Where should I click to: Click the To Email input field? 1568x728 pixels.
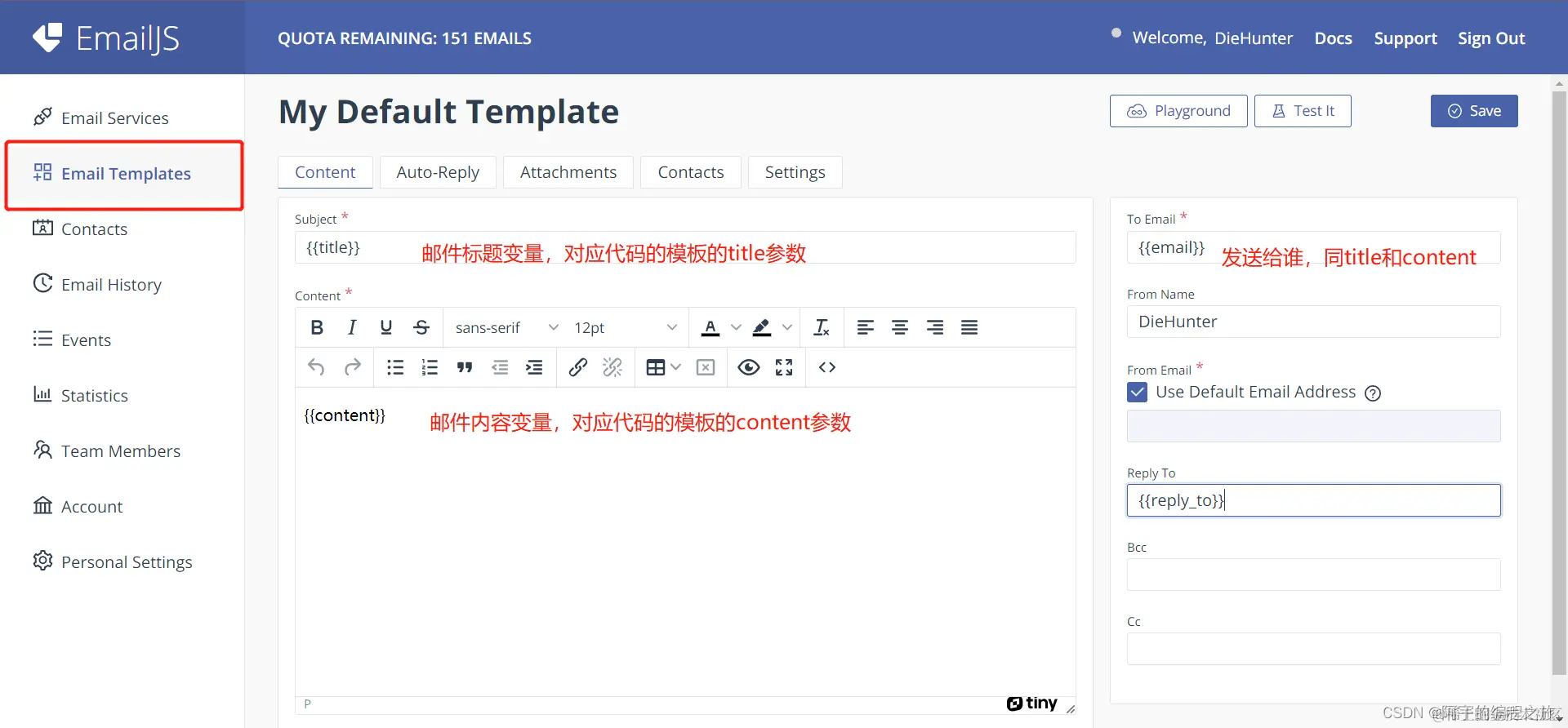(1313, 247)
